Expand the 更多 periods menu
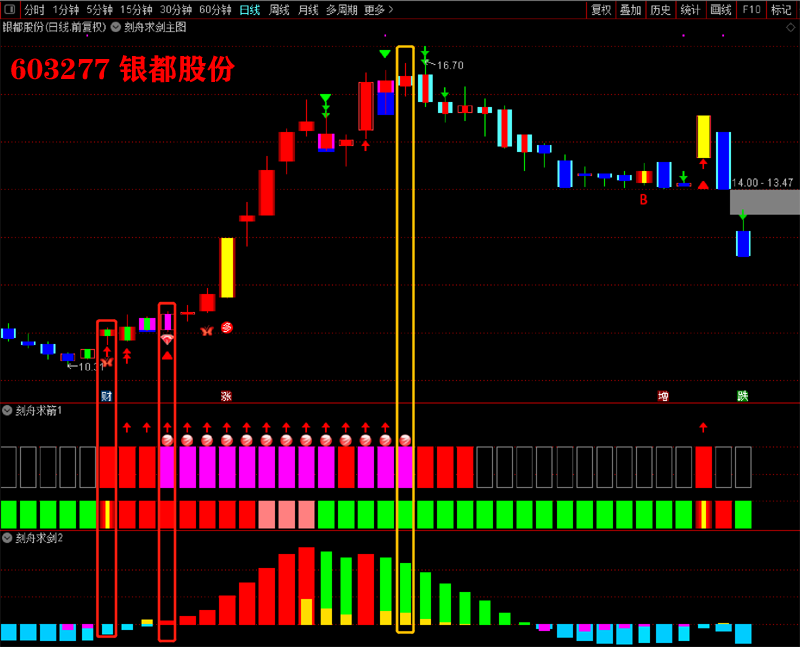 coord(378,10)
